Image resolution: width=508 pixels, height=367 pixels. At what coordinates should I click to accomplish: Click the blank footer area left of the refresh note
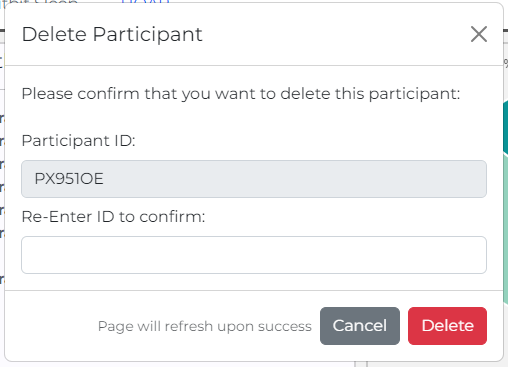point(51,326)
